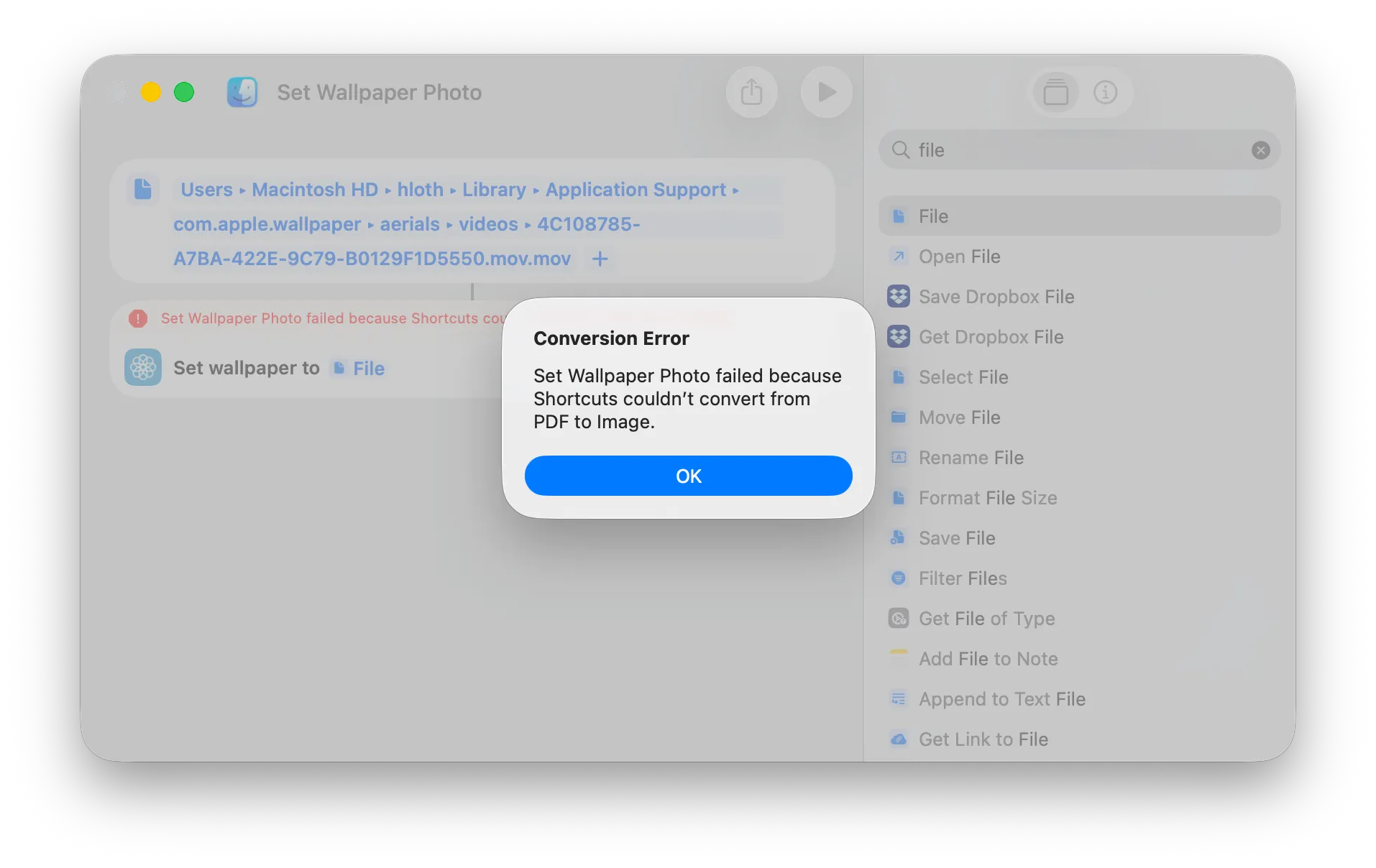1376x868 pixels.
Task: Choose the Filter Files action
Action: click(x=1079, y=578)
